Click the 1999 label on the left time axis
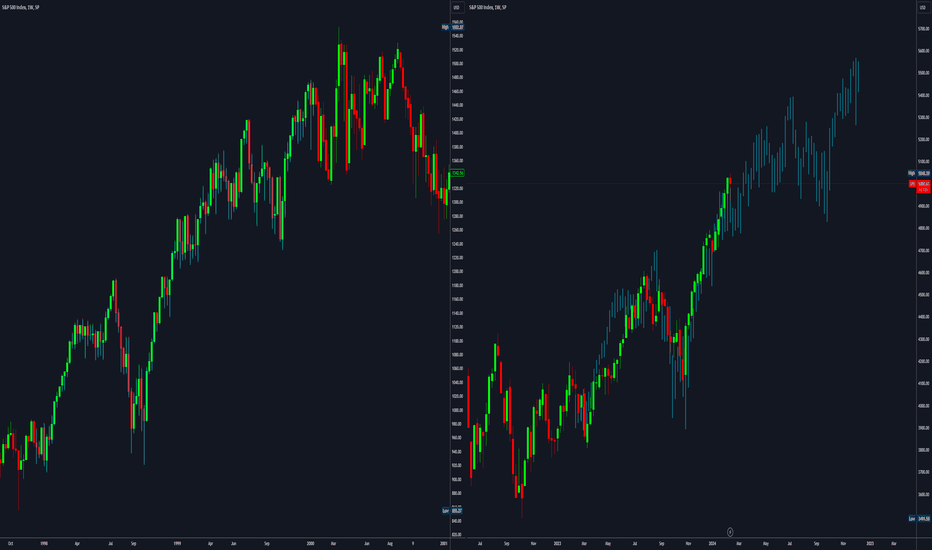The width and height of the screenshot is (932, 550). [177, 543]
